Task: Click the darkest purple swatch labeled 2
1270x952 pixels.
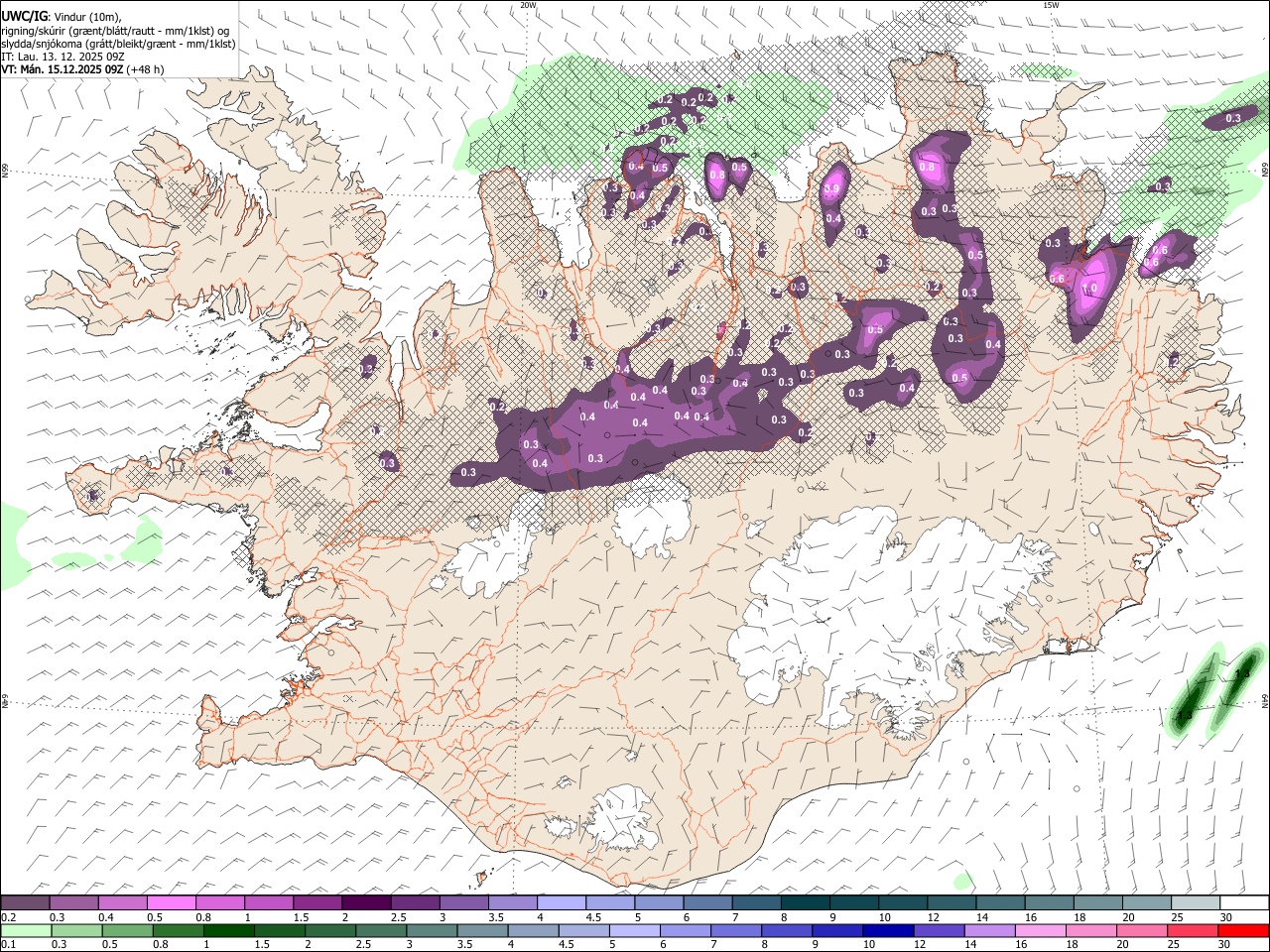Action: (365, 903)
